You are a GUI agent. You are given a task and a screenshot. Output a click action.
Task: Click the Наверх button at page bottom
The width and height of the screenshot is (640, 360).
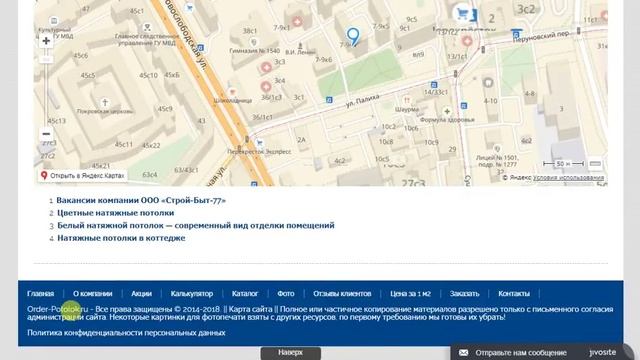pyautogui.click(x=291, y=353)
